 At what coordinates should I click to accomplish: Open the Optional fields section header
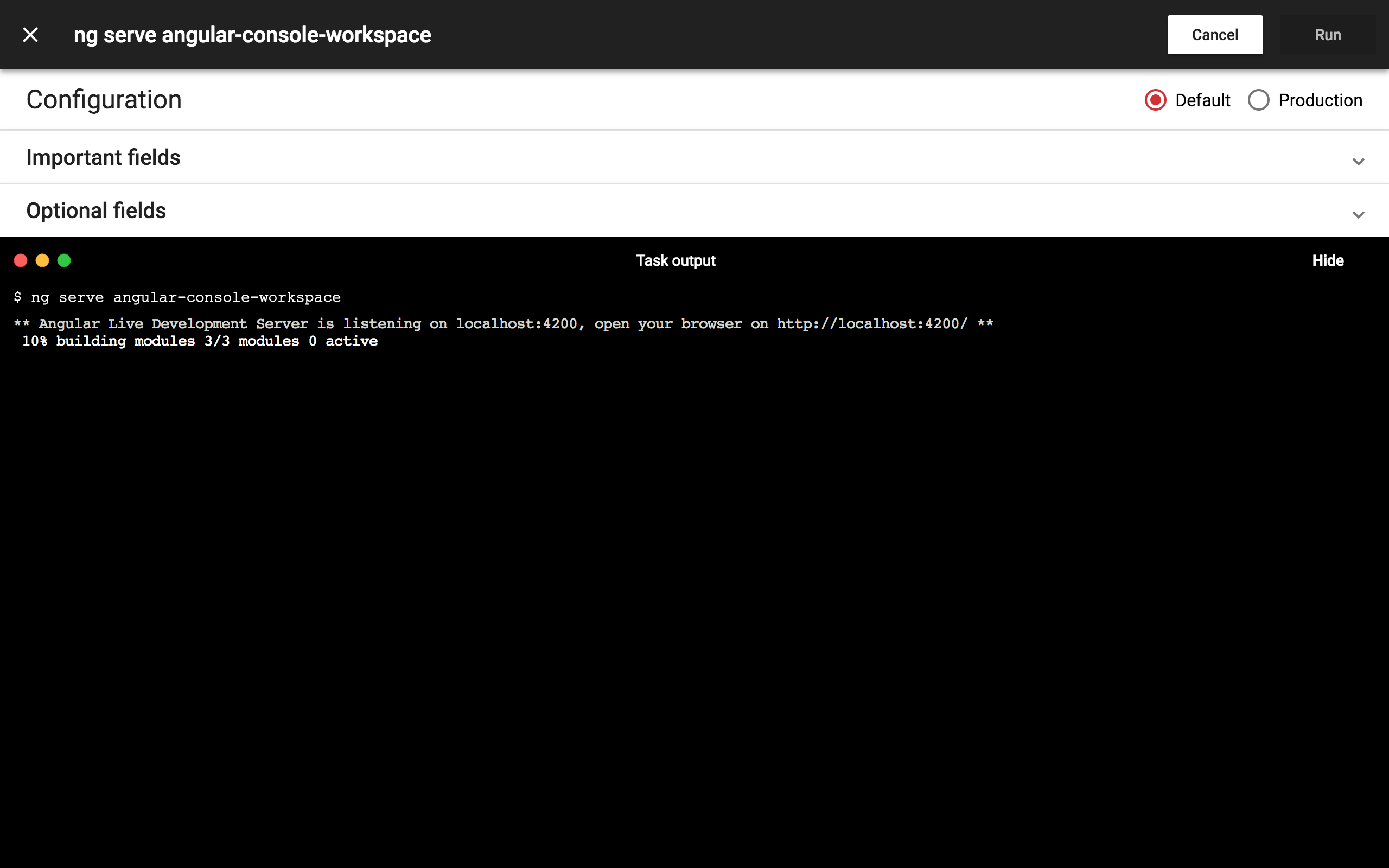tap(97, 210)
